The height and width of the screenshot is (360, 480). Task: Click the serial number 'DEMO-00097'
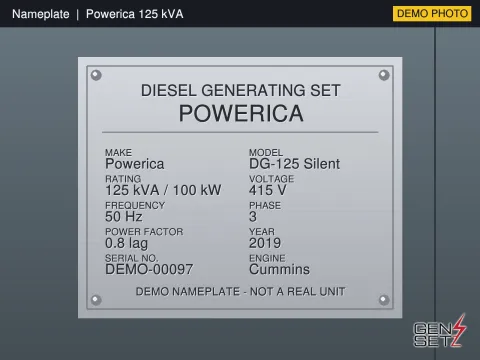(x=149, y=269)
